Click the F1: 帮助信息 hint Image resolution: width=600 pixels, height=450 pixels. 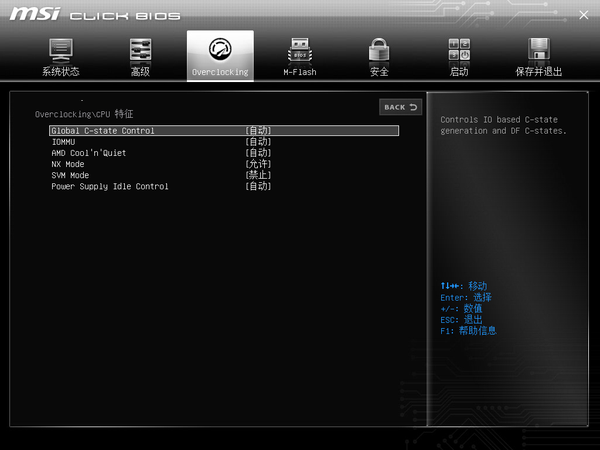click(x=468, y=331)
